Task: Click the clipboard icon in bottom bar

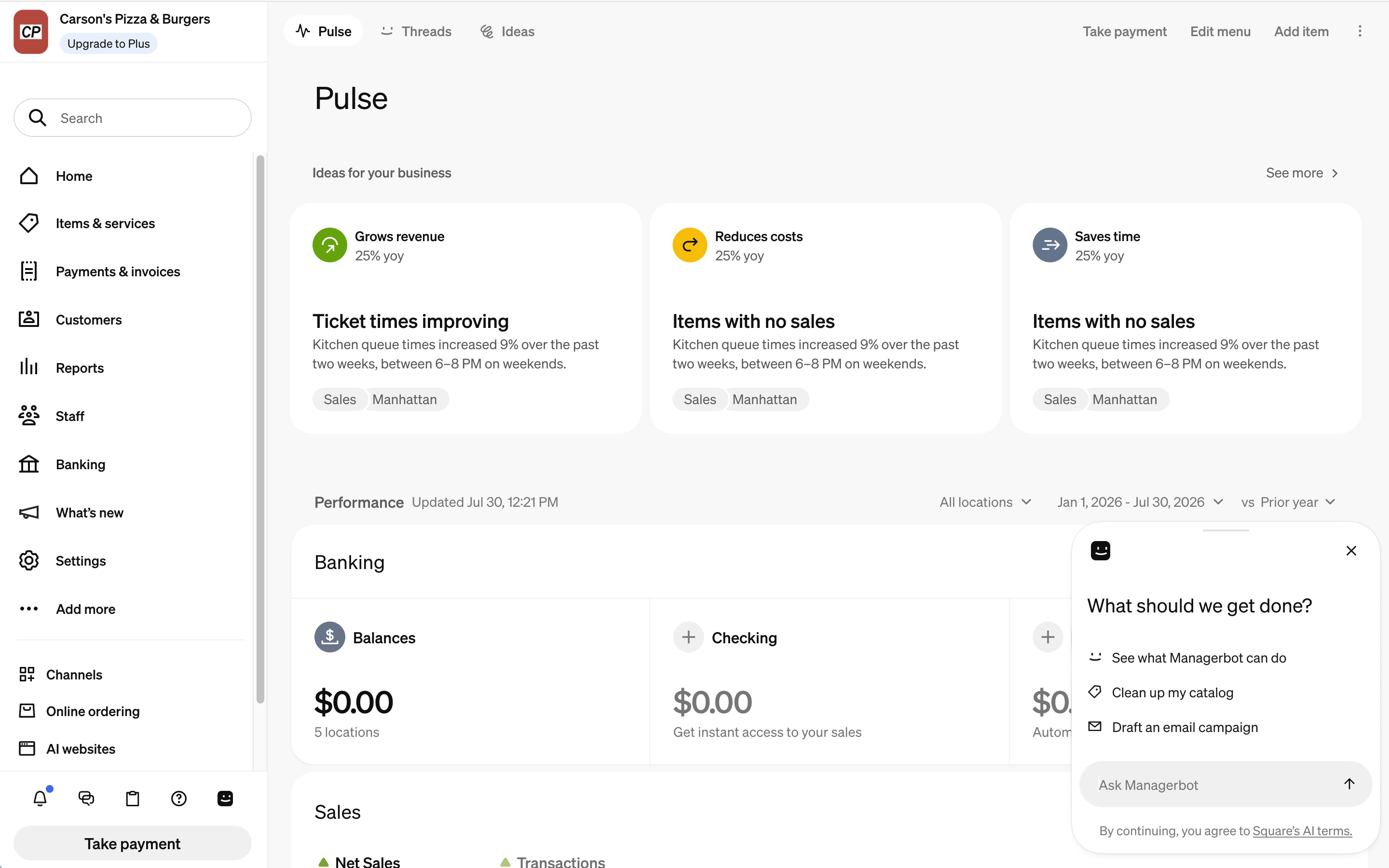Action: point(133,798)
